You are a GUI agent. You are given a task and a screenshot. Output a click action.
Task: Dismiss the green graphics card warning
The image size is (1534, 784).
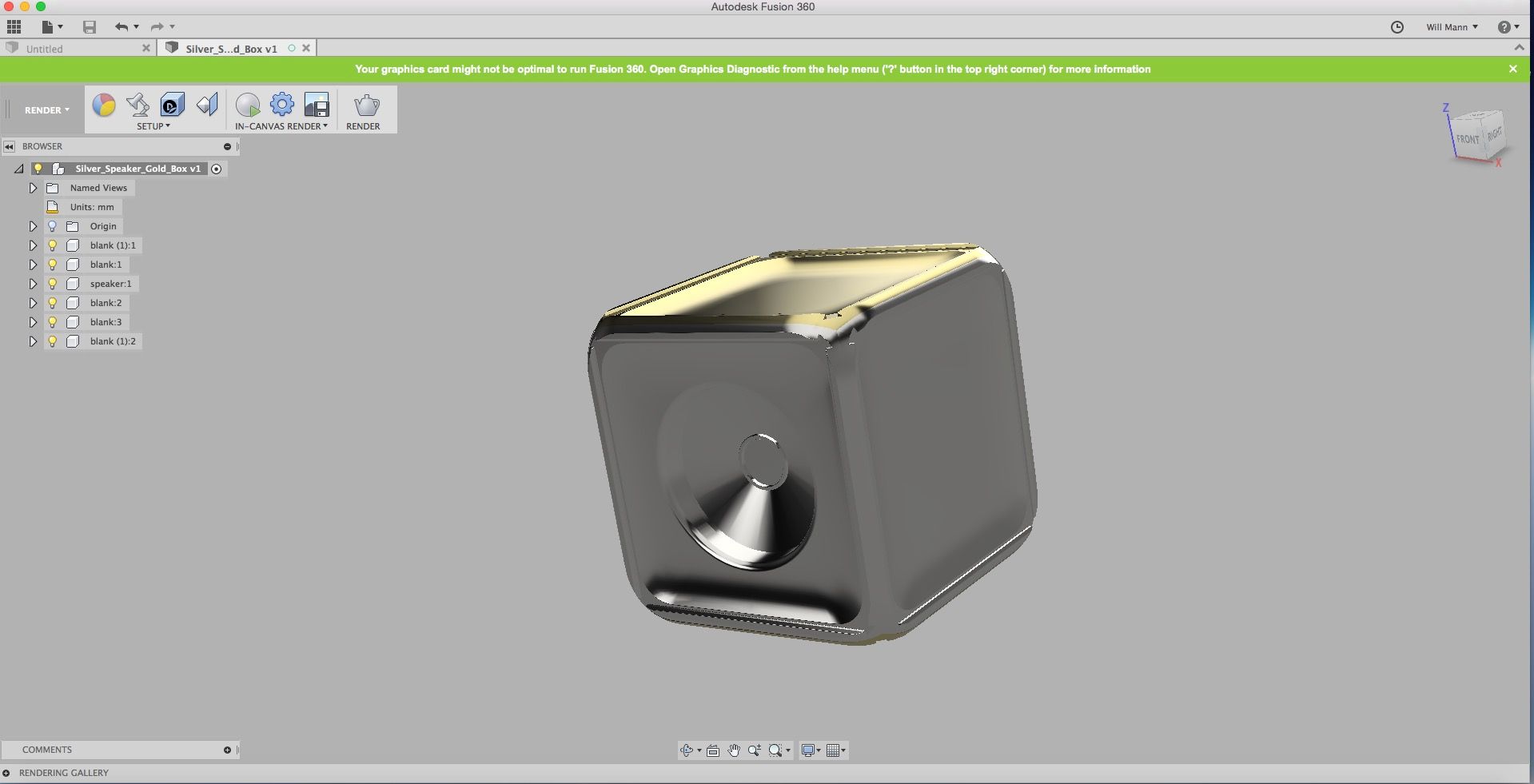(x=1512, y=69)
